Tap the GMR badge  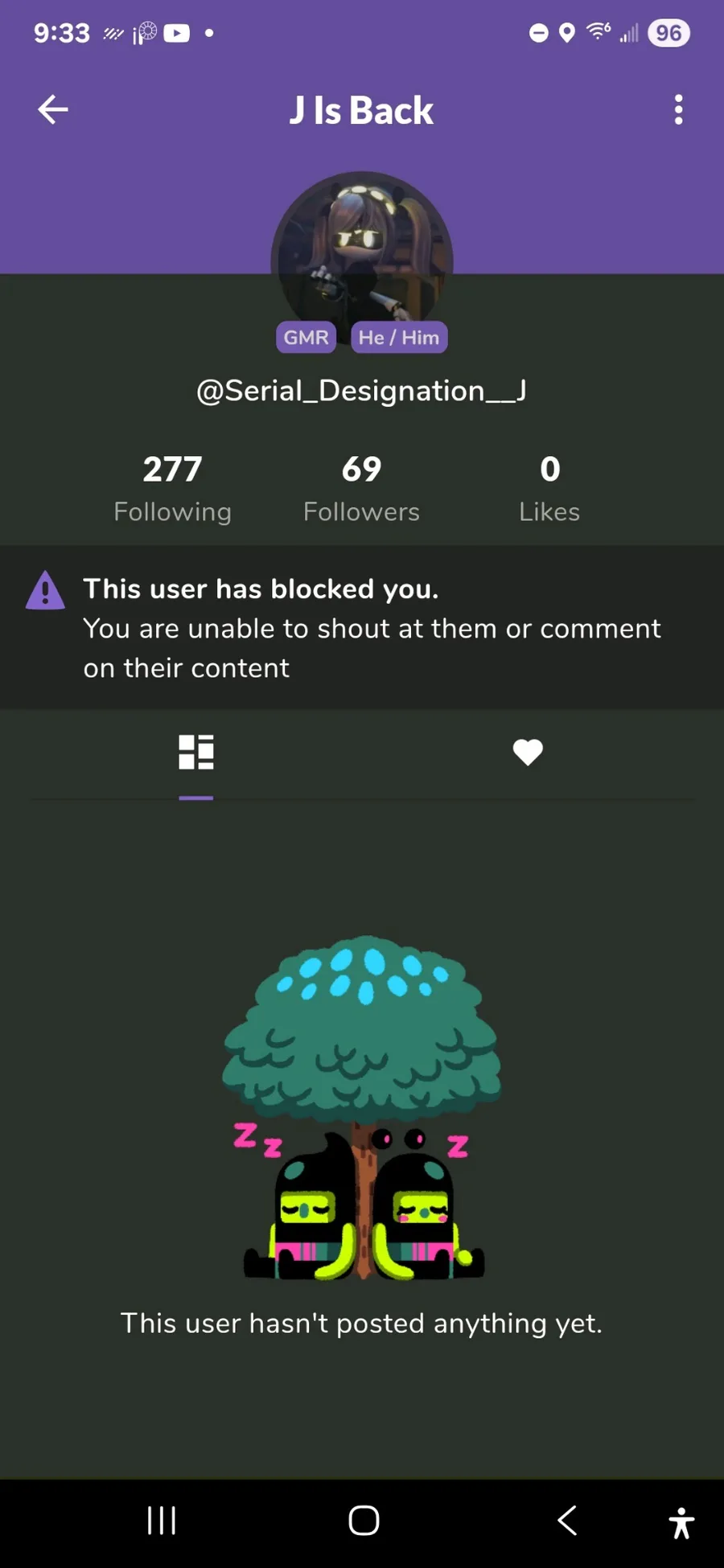point(306,337)
